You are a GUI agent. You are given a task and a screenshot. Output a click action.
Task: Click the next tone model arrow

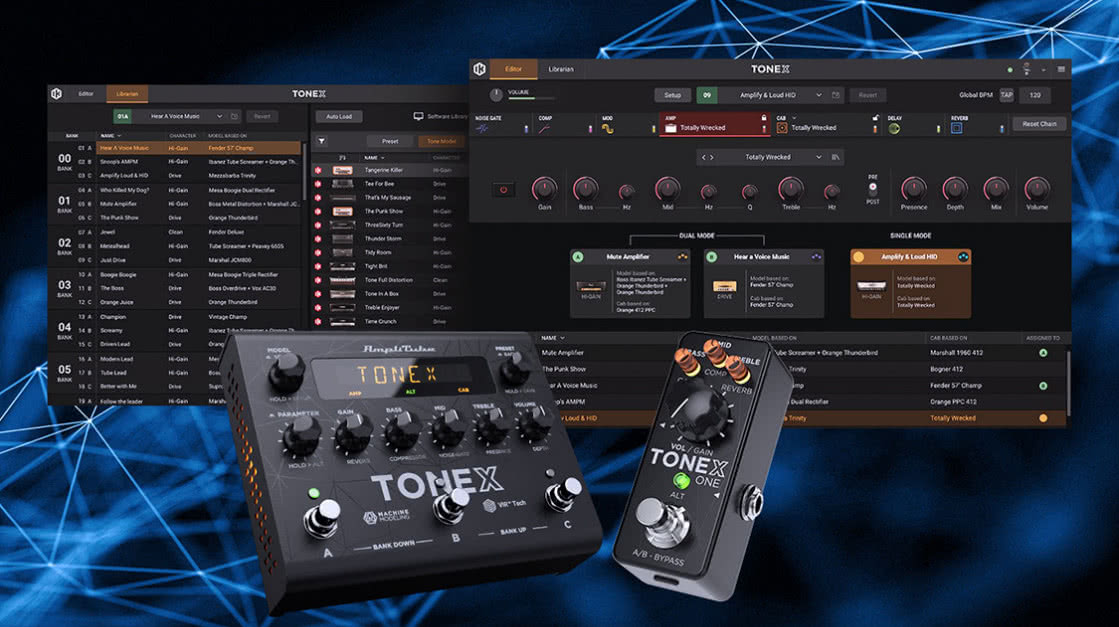712,157
